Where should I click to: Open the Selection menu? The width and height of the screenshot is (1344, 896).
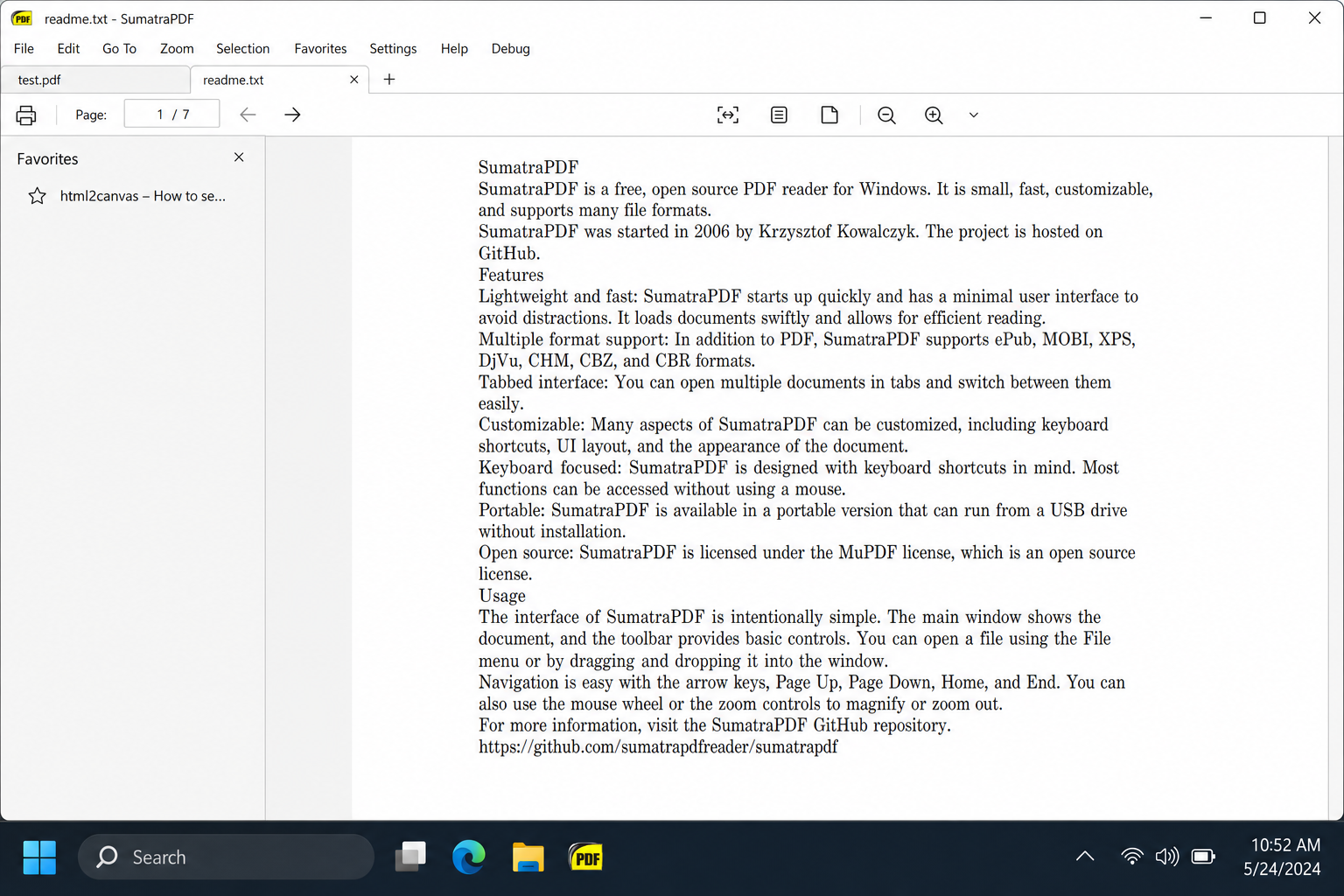click(242, 49)
